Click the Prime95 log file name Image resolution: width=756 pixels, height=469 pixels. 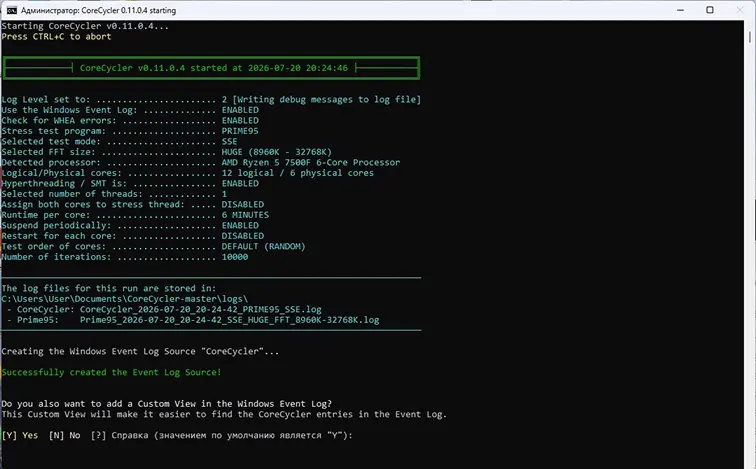pos(230,320)
